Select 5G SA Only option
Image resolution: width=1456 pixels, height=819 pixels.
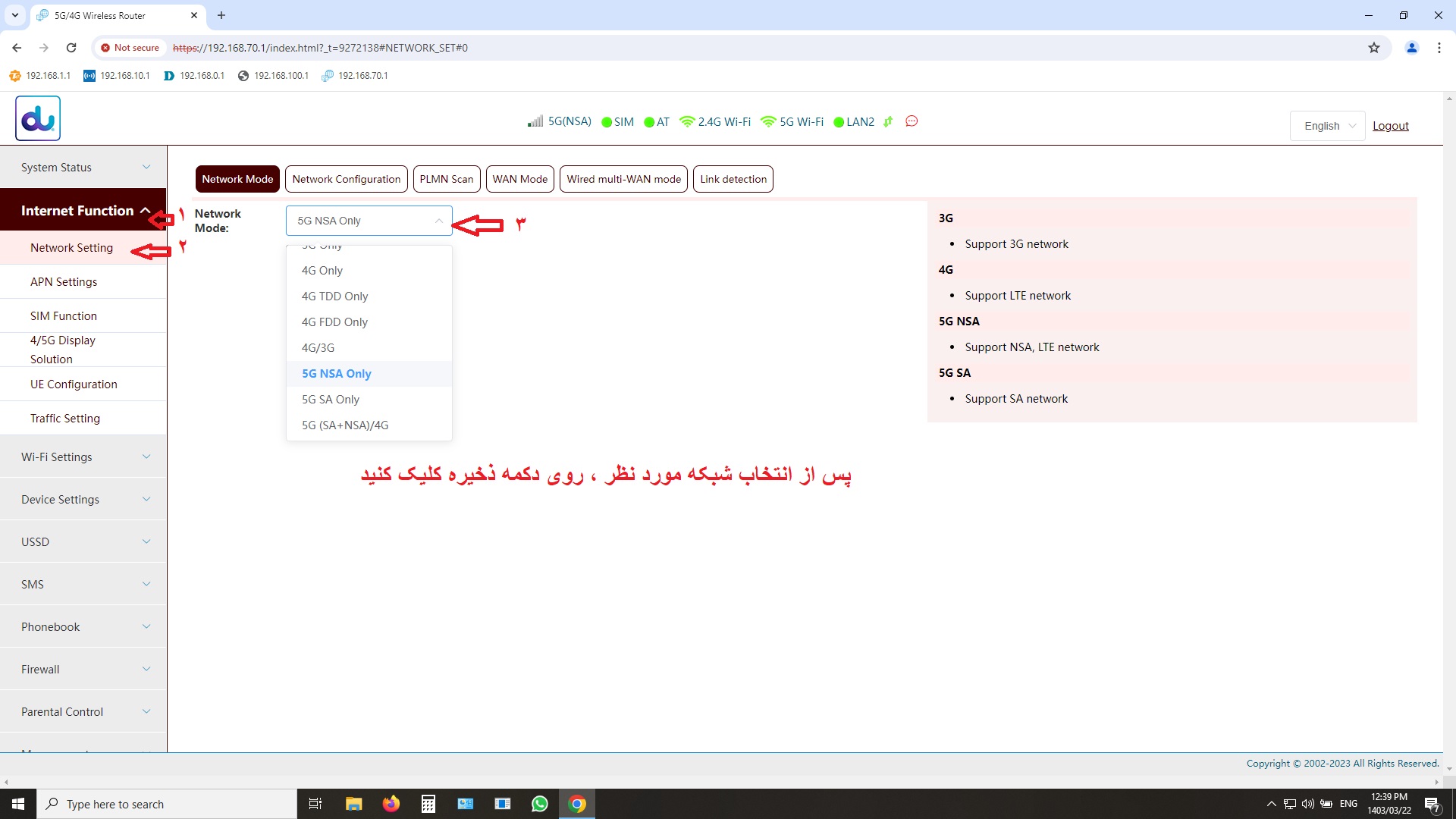pos(331,399)
